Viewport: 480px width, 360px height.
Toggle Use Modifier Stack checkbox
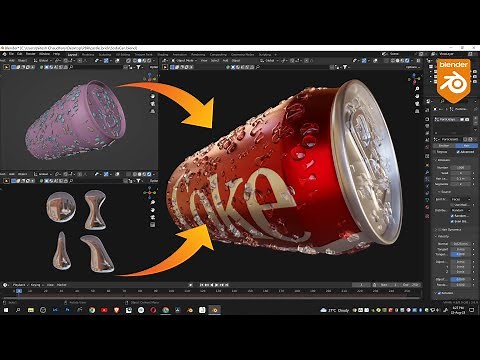point(452,205)
